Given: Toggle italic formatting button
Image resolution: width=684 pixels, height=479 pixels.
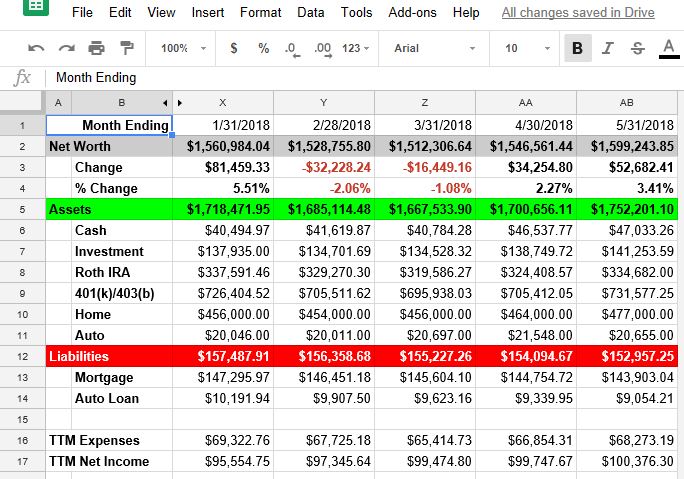Looking at the screenshot, I should pyautogui.click(x=608, y=48).
